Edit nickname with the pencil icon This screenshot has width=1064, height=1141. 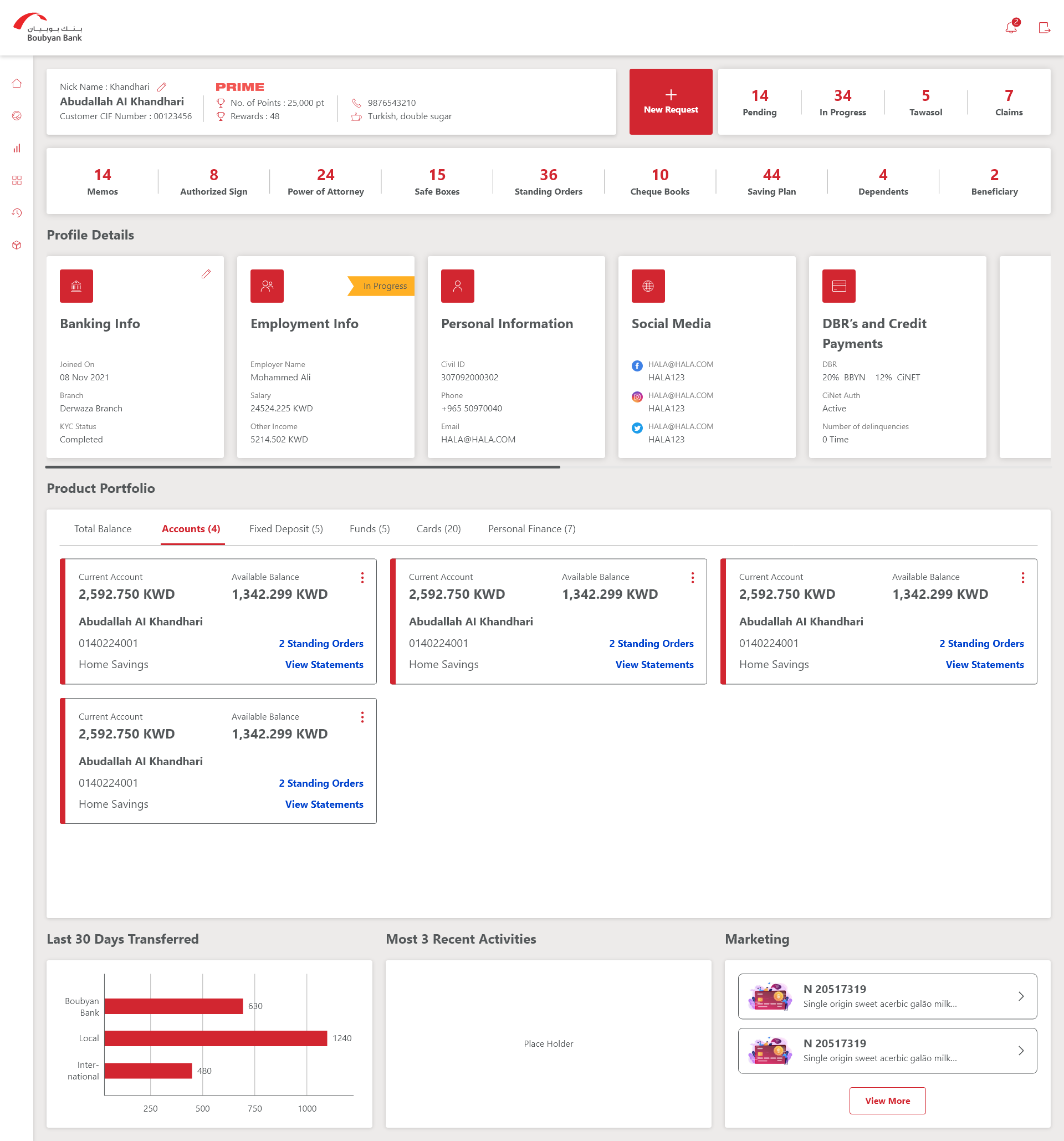[x=162, y=87]
